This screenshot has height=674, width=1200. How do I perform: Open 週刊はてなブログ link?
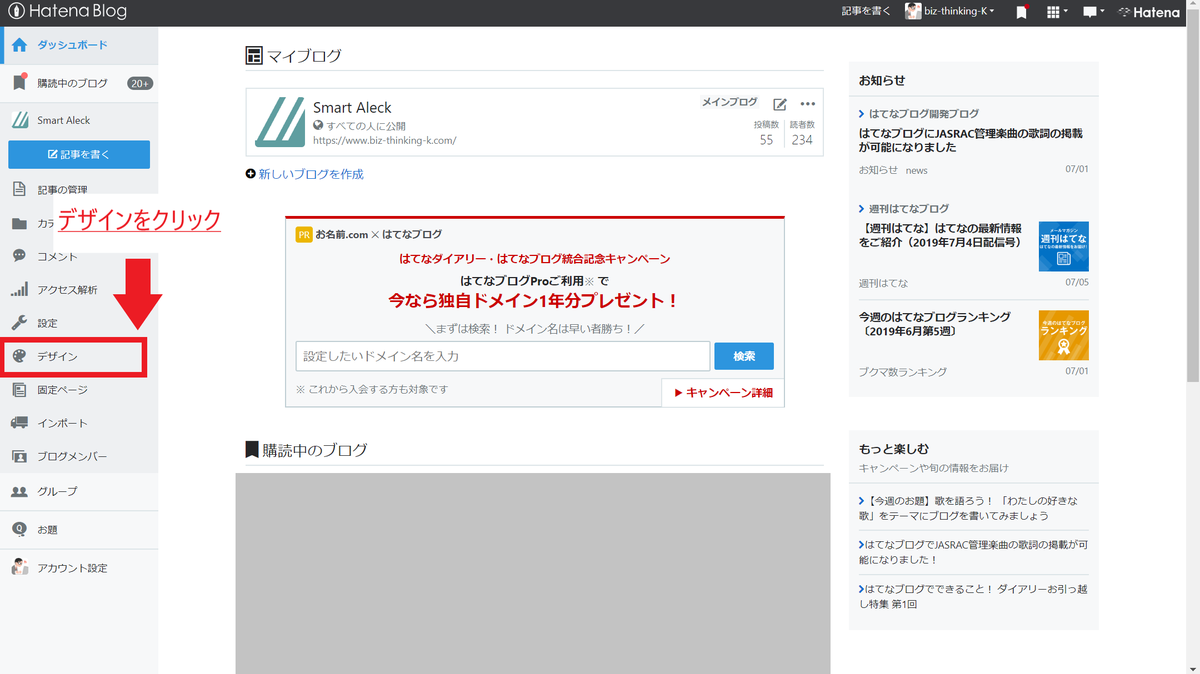pyautogui.click(x=909, y=209)
